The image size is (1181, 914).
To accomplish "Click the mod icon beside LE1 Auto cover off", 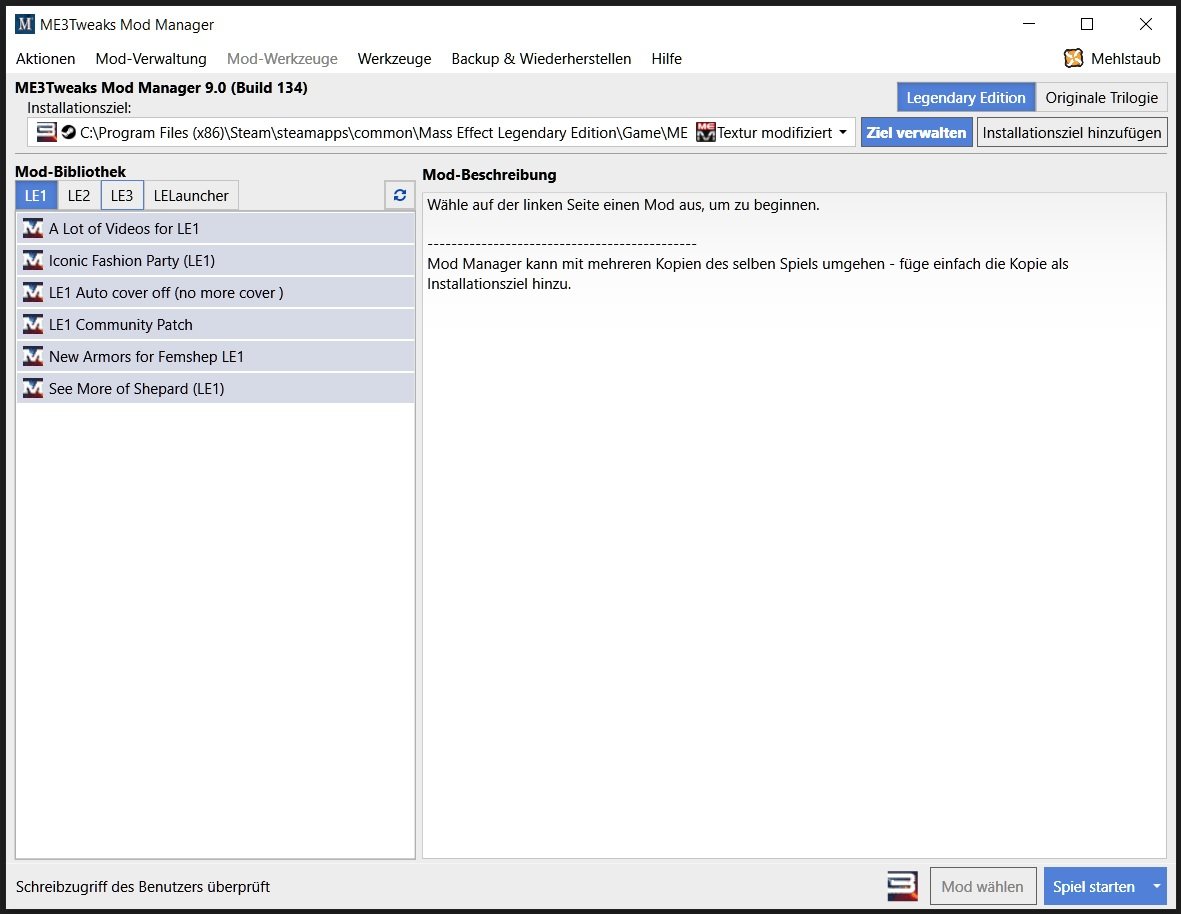I will pyautogui.click(x=32, y=292).
